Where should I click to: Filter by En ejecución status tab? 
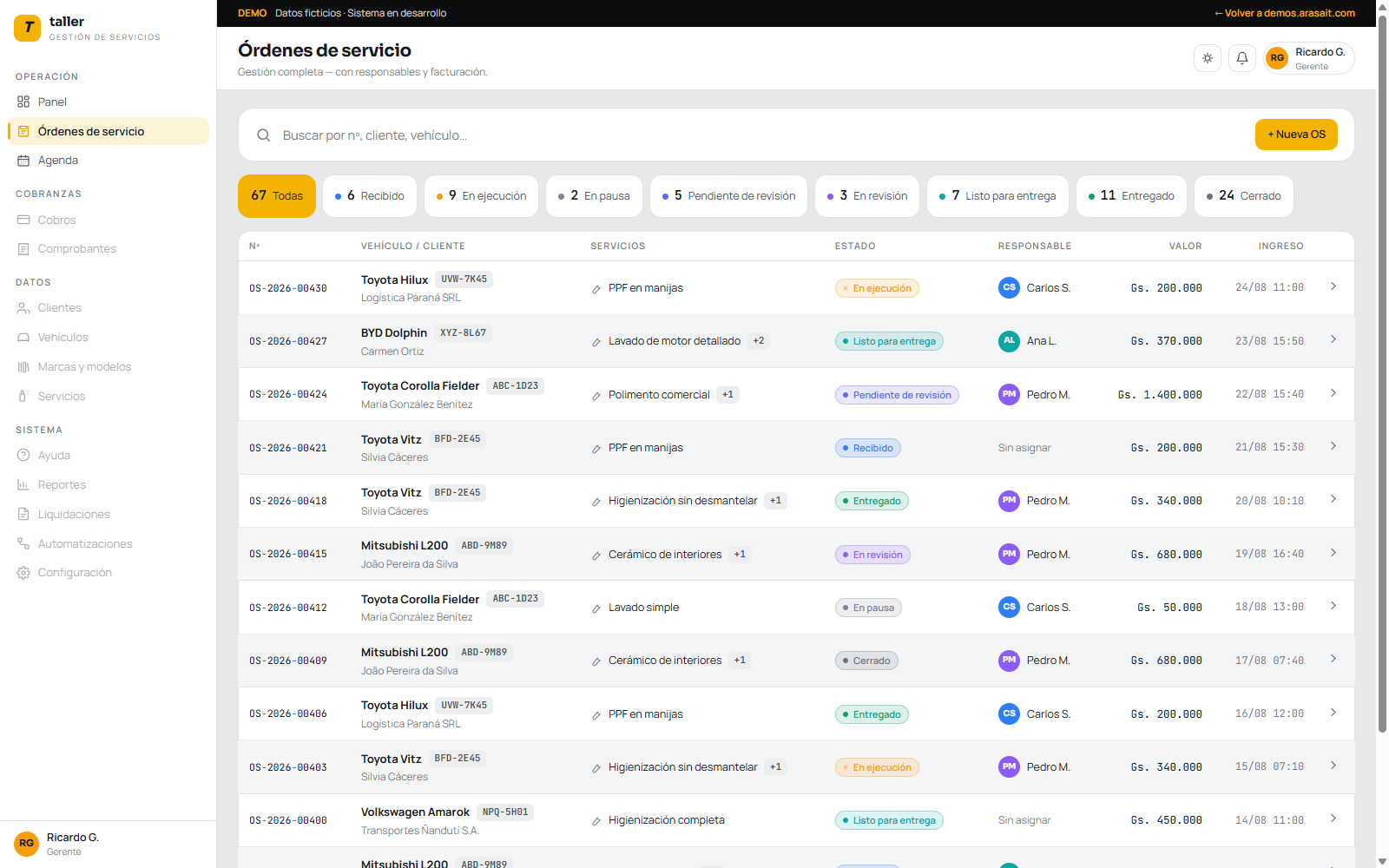(482, 196)
